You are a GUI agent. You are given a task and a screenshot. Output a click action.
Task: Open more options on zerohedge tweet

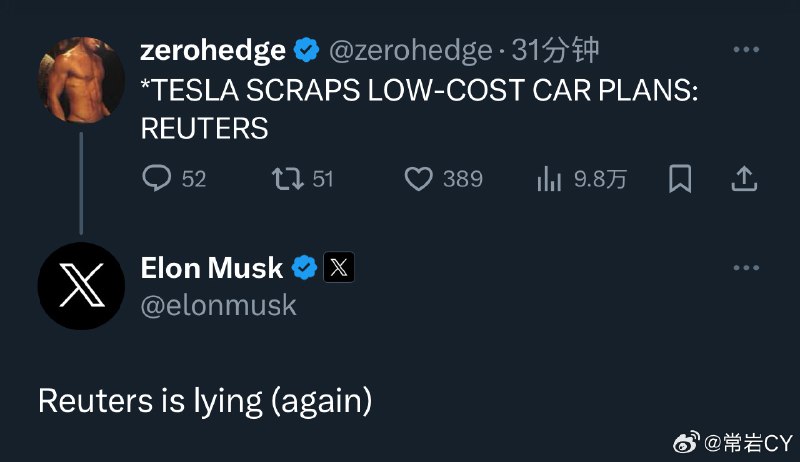click(746, 49)
